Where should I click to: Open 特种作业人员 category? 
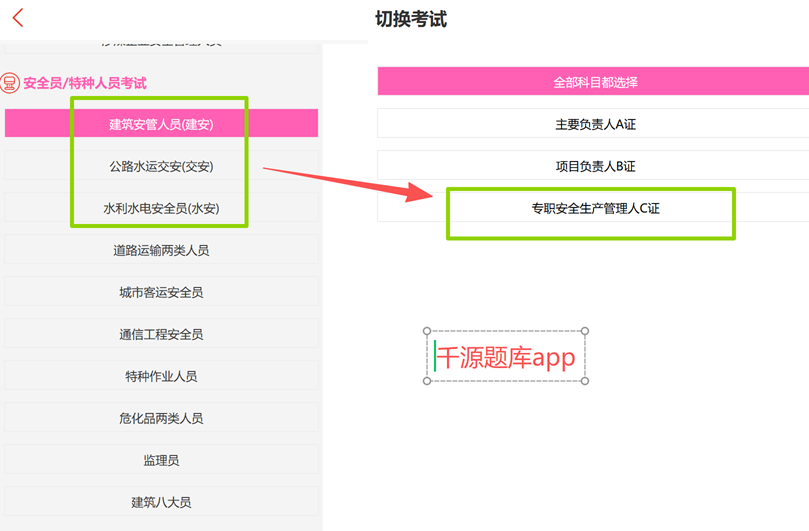pyautogui.click(x=161, y=376)
